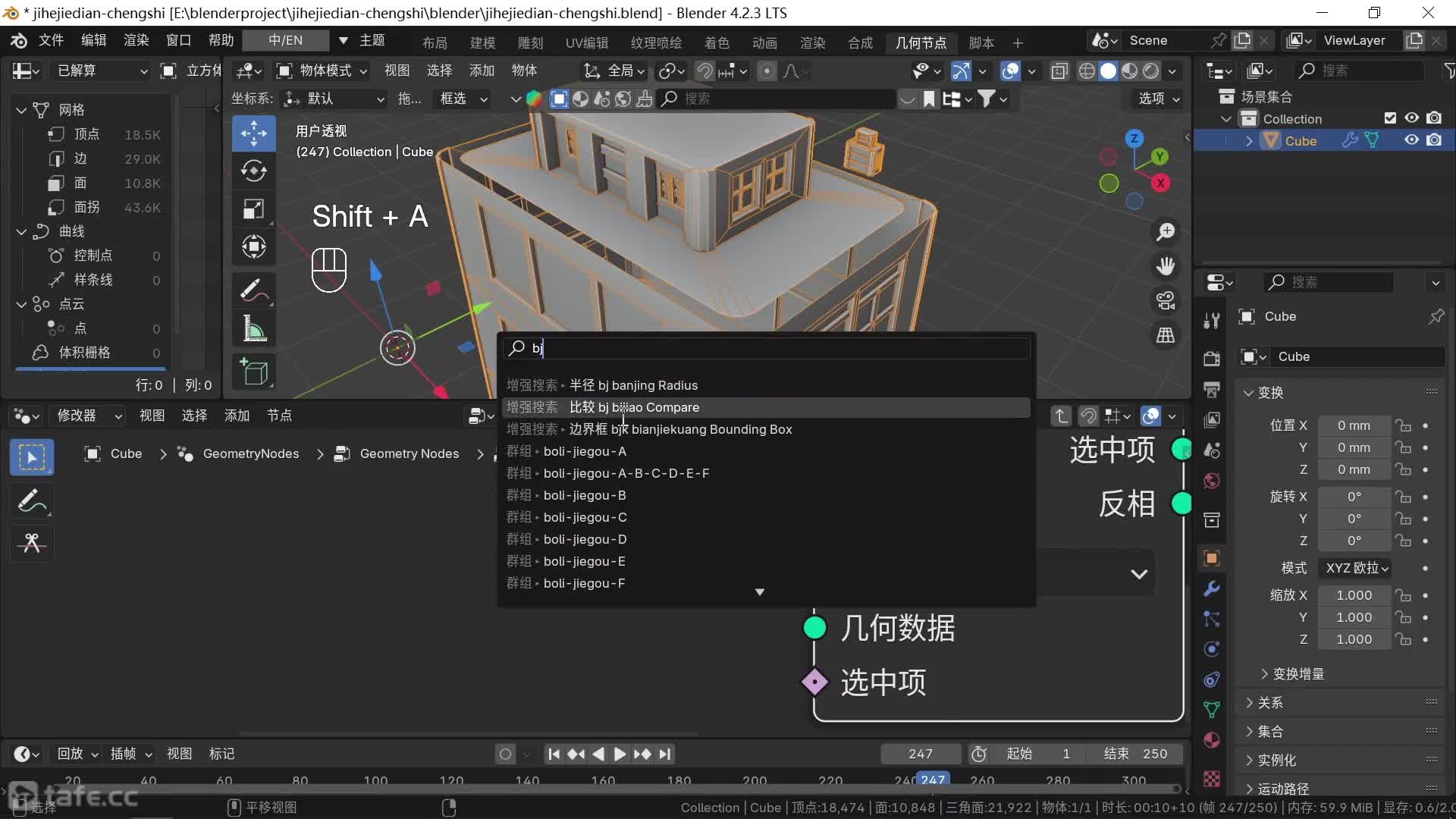Open the 物体模式 object mode dropdown
The width and height of the screenshot is (1456, 819).
[x=322, y=71]
